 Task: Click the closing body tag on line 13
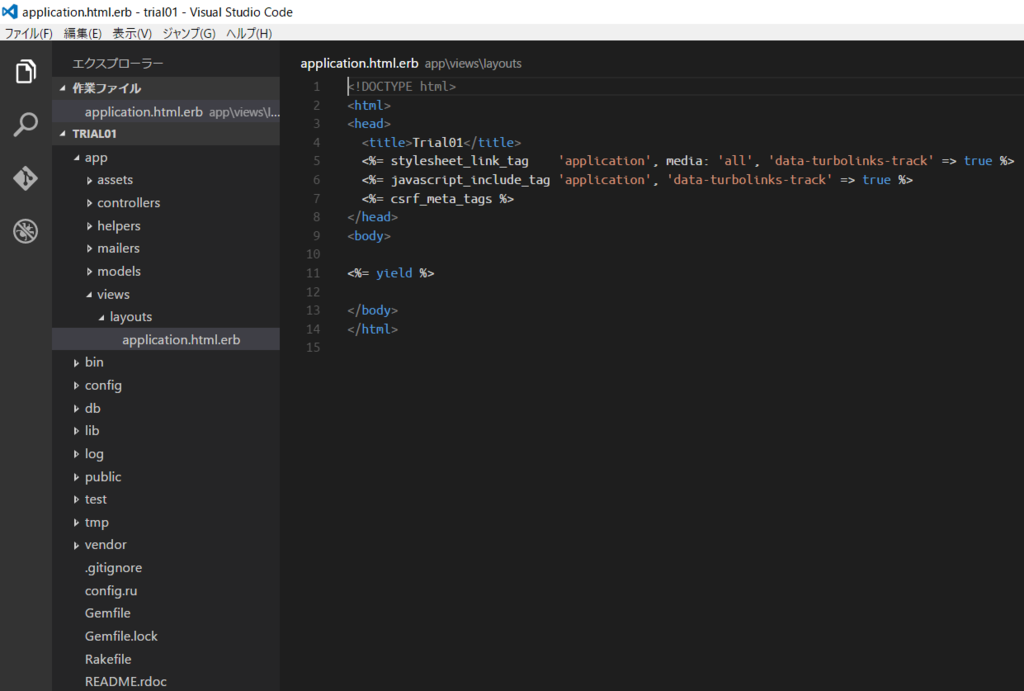pos(372,310)
